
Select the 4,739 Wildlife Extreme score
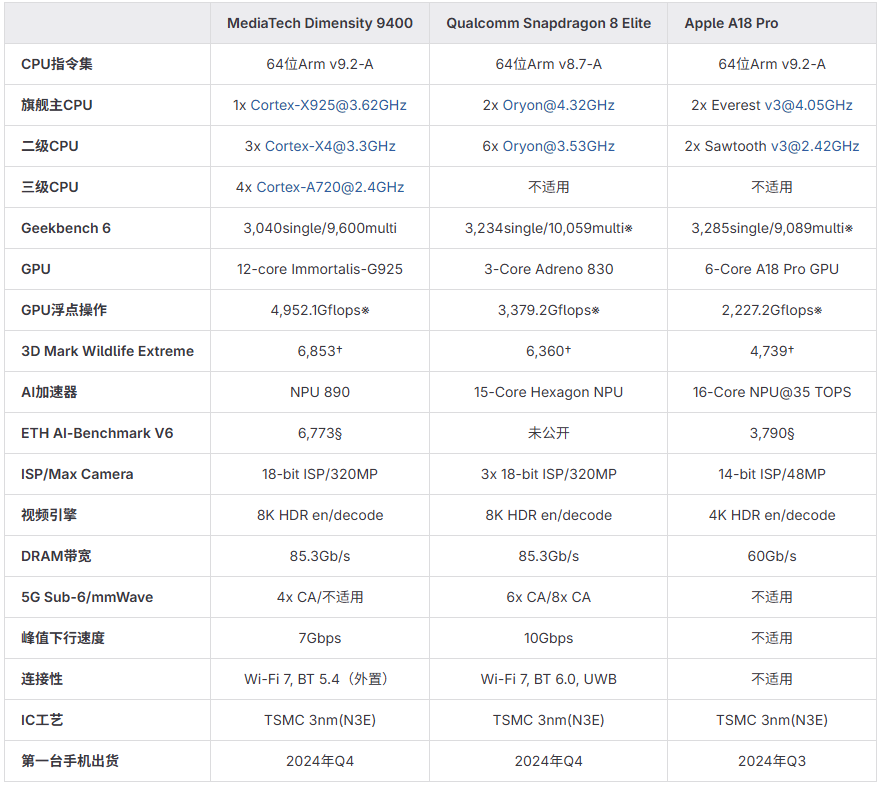(772, 351)
